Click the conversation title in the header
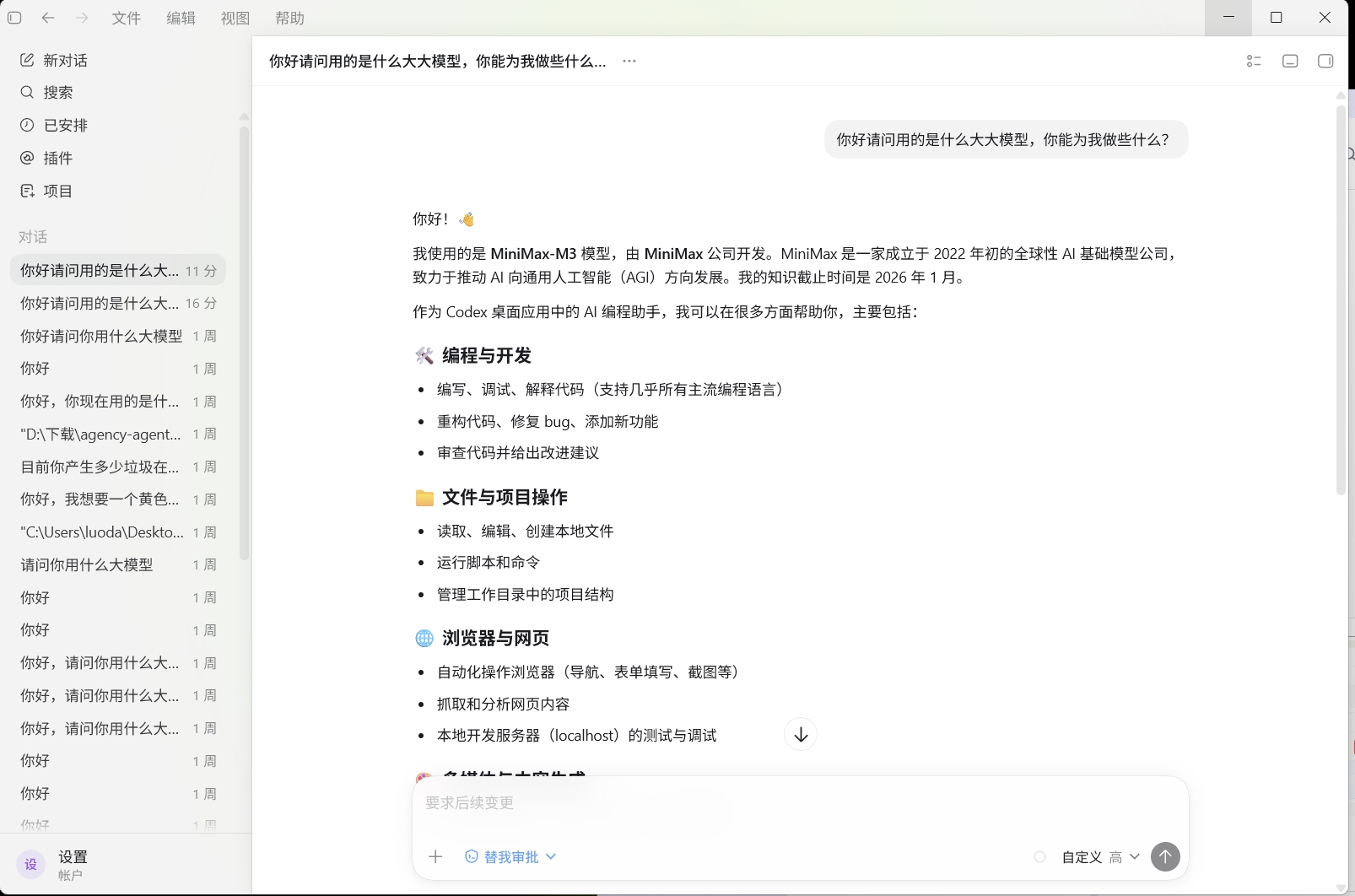1355x896 pixels. [x=437, y=61]
